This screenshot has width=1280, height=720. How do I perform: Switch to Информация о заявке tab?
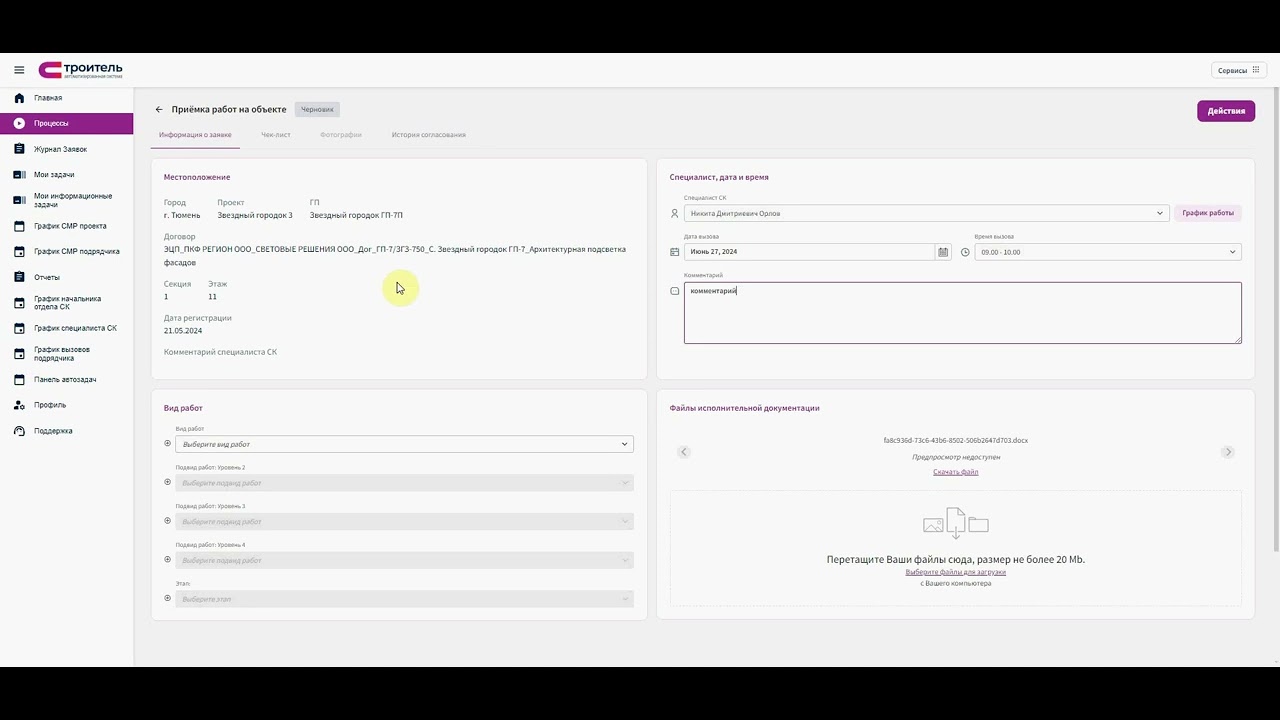pos(195,134)
